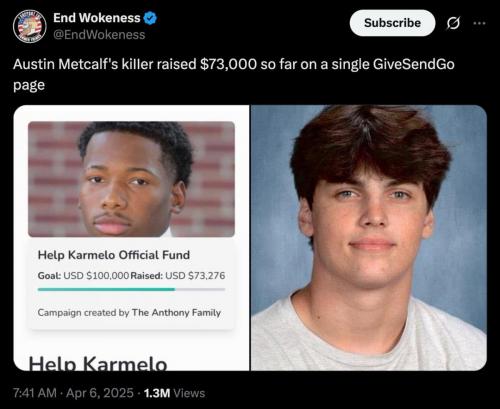Open the Grok slashed-circle icon
This screenshot has width=500, height=409.
tap(453, 23)
